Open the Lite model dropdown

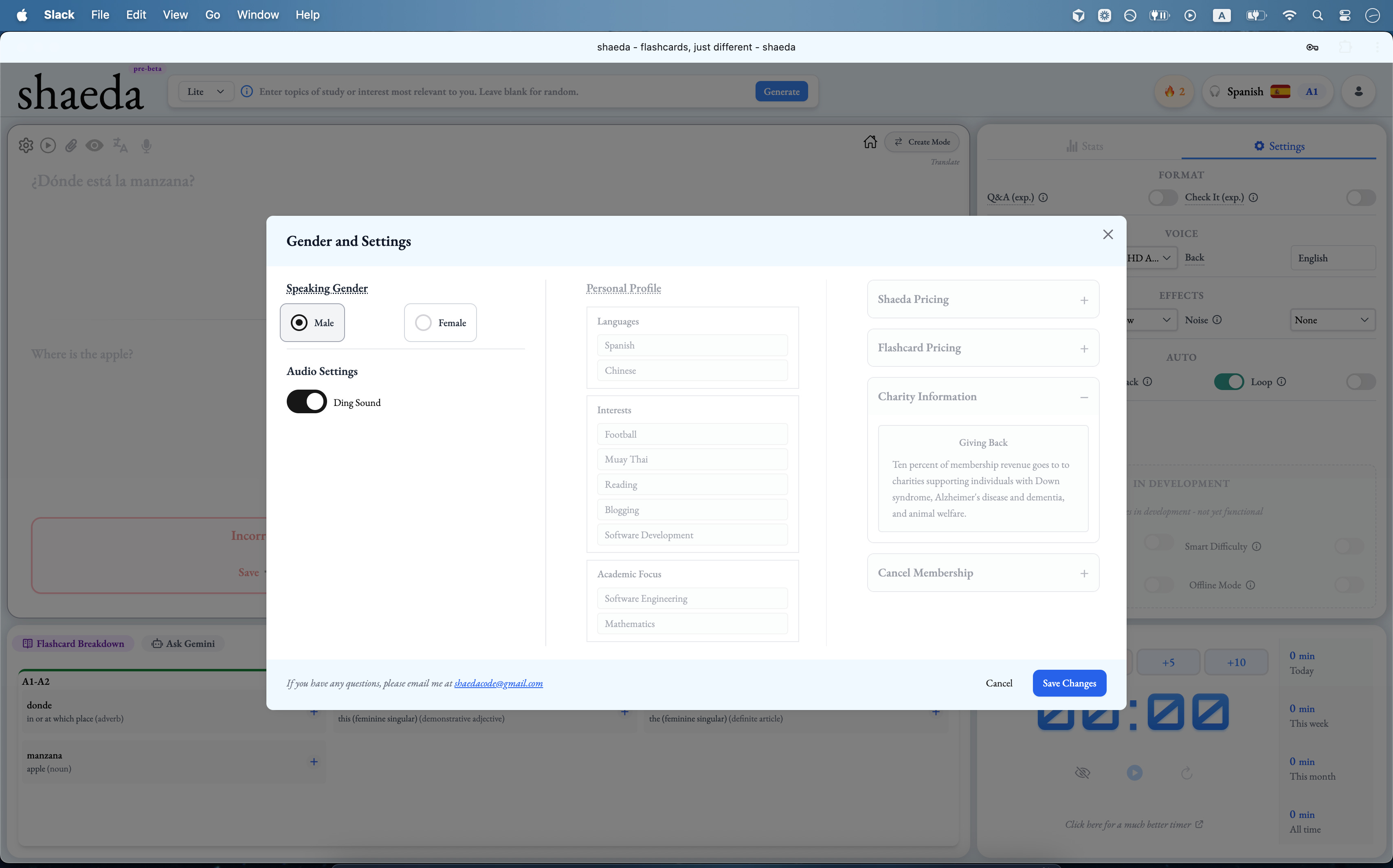coord(205,92)
